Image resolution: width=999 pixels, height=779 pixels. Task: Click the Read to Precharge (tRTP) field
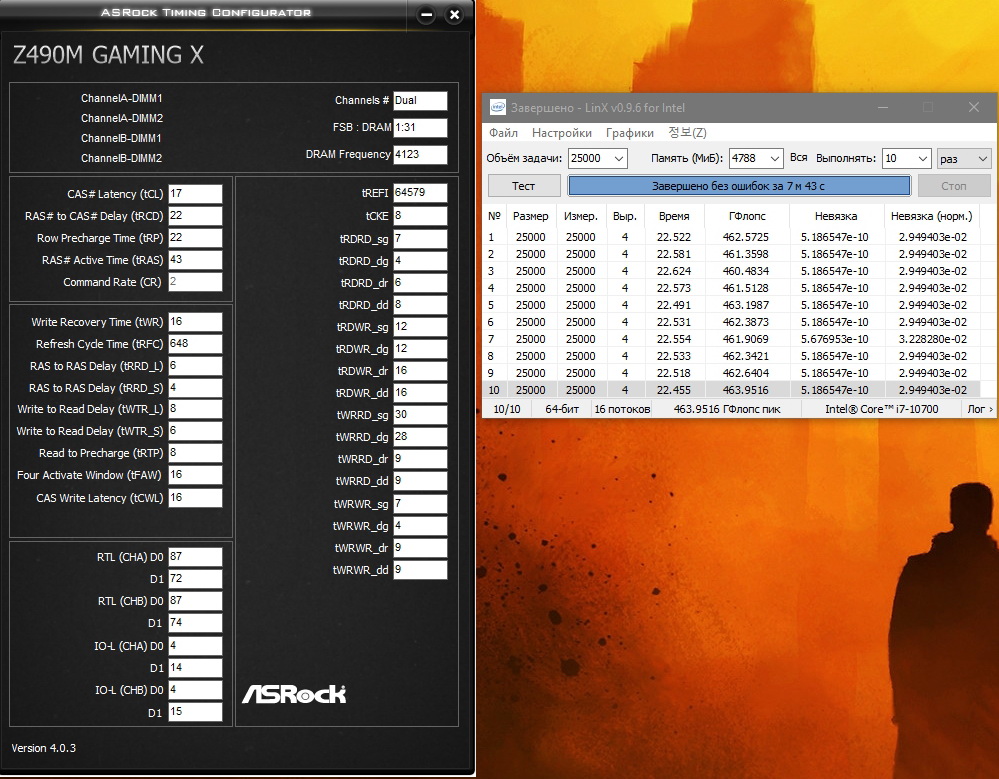point(195,453)
